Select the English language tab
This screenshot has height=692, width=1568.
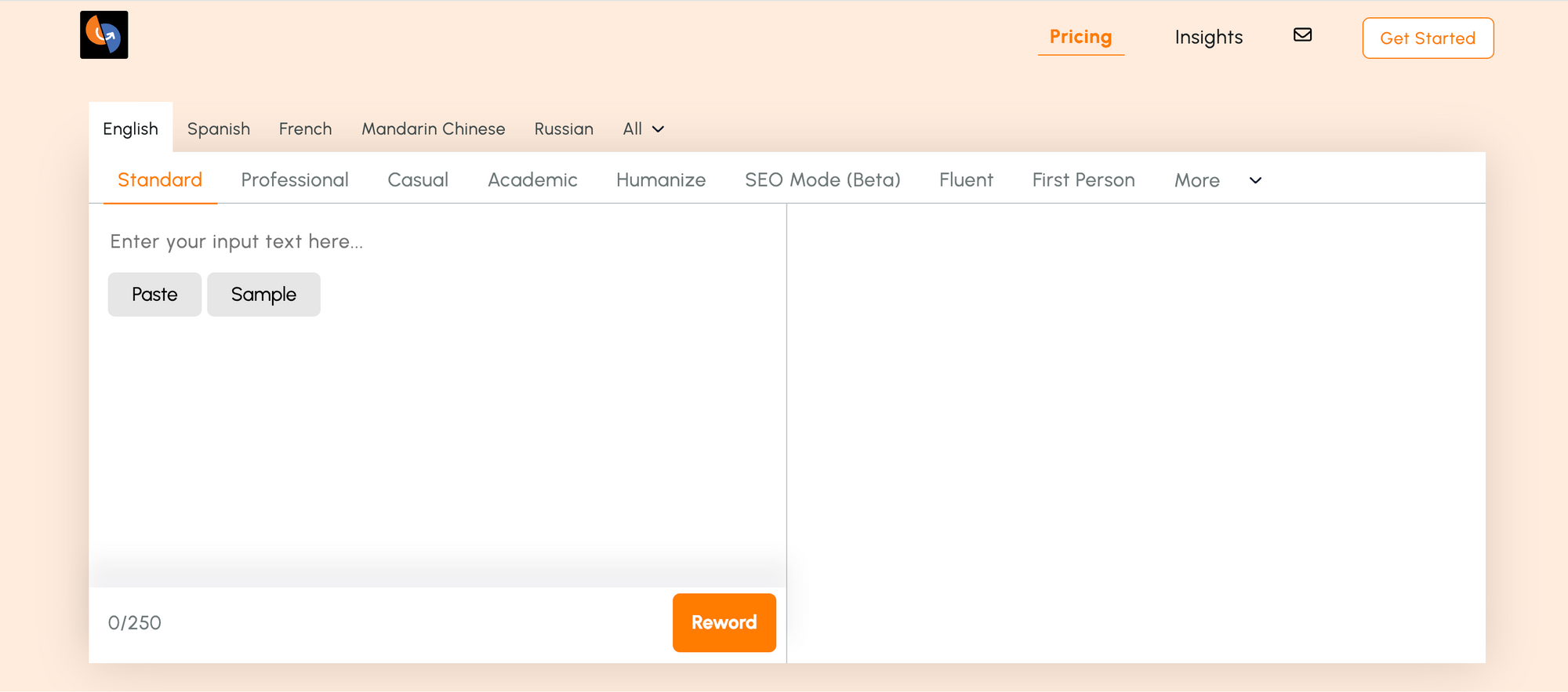(x=130, y=129)
